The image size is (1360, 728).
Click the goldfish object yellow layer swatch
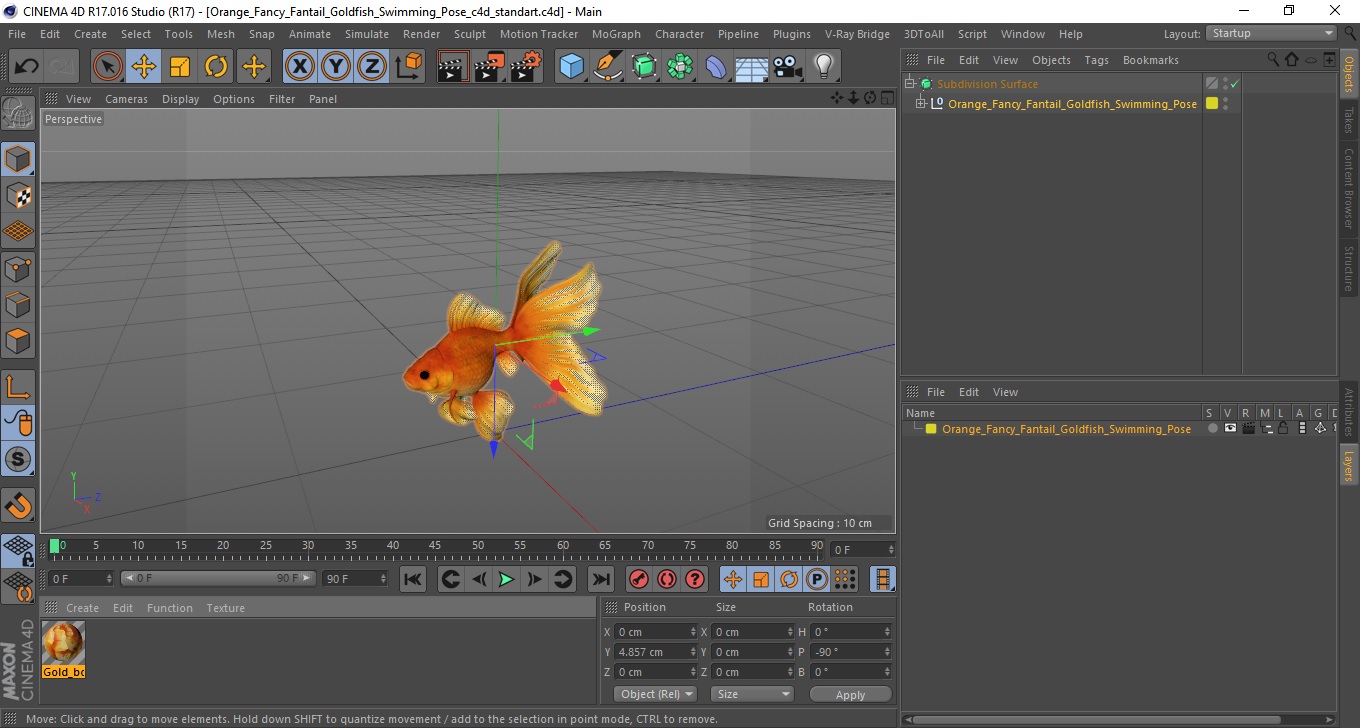[1212, 104]
